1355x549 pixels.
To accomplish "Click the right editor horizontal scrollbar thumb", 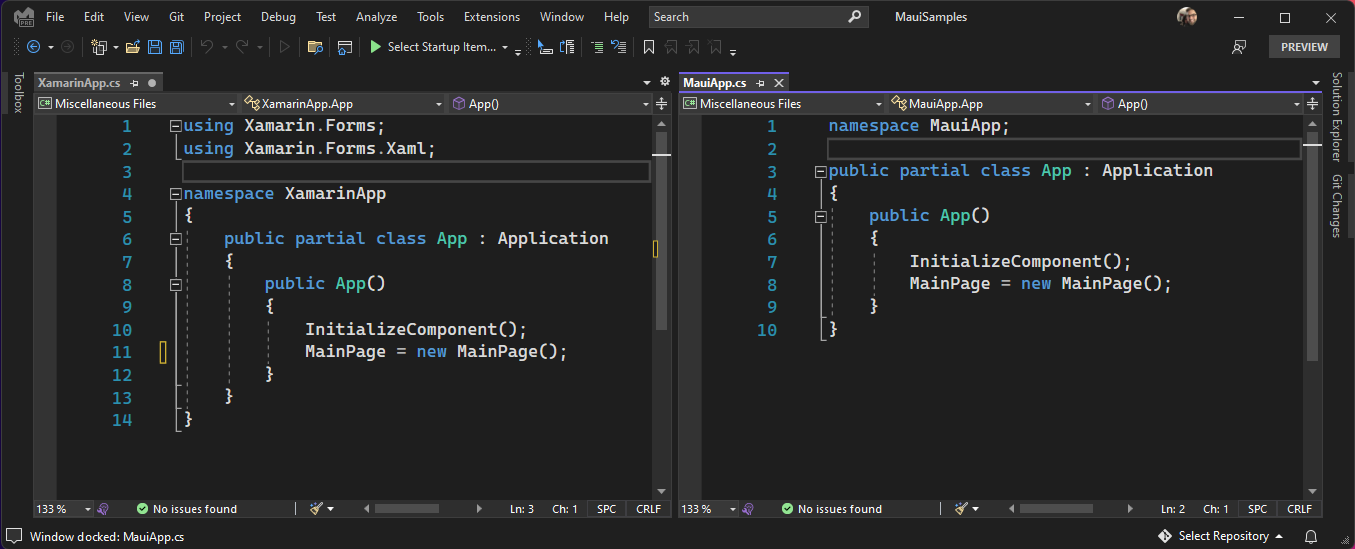I will click(1056, 509).
